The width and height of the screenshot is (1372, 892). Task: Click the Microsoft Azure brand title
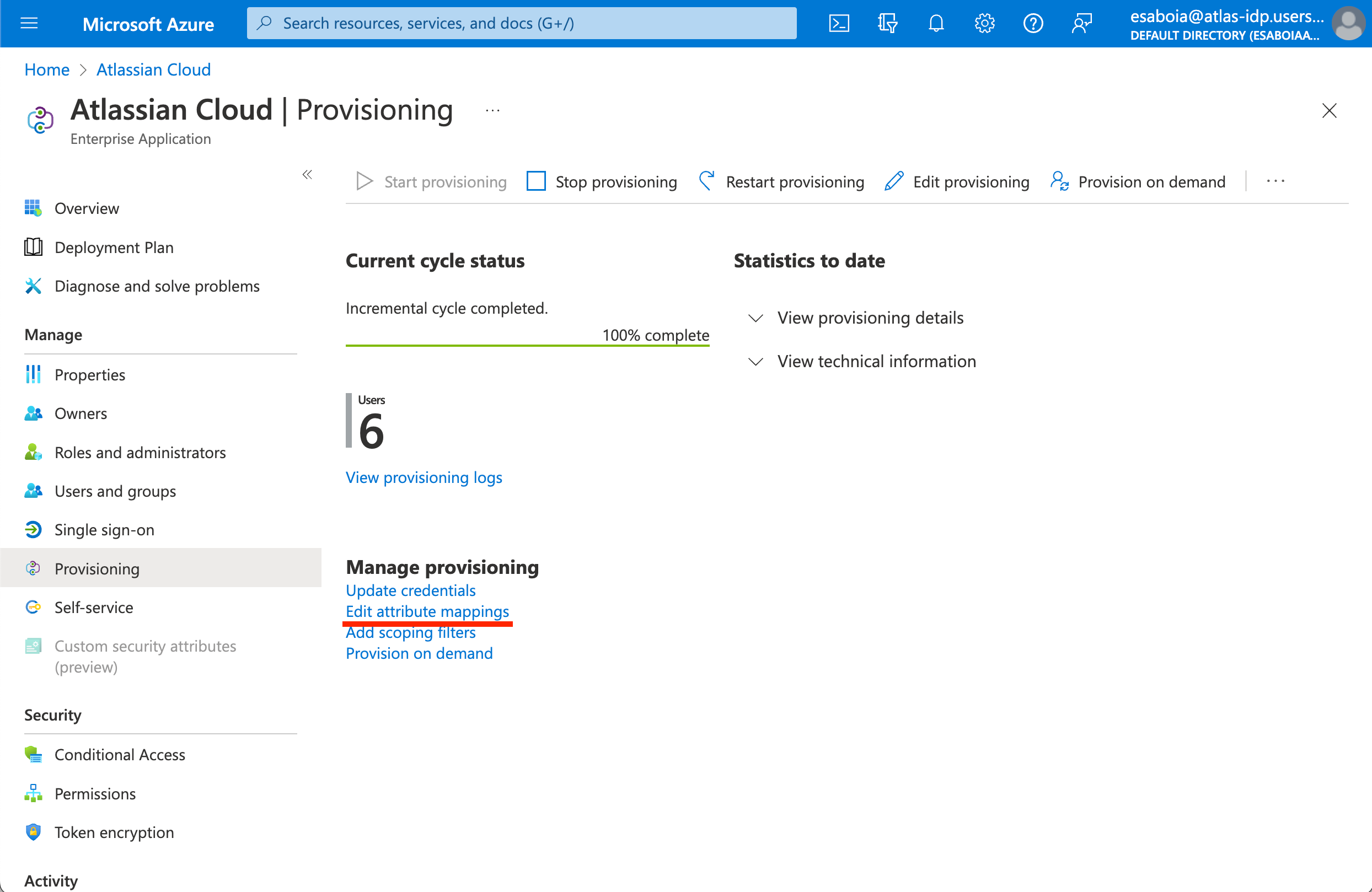coord(148,24)
